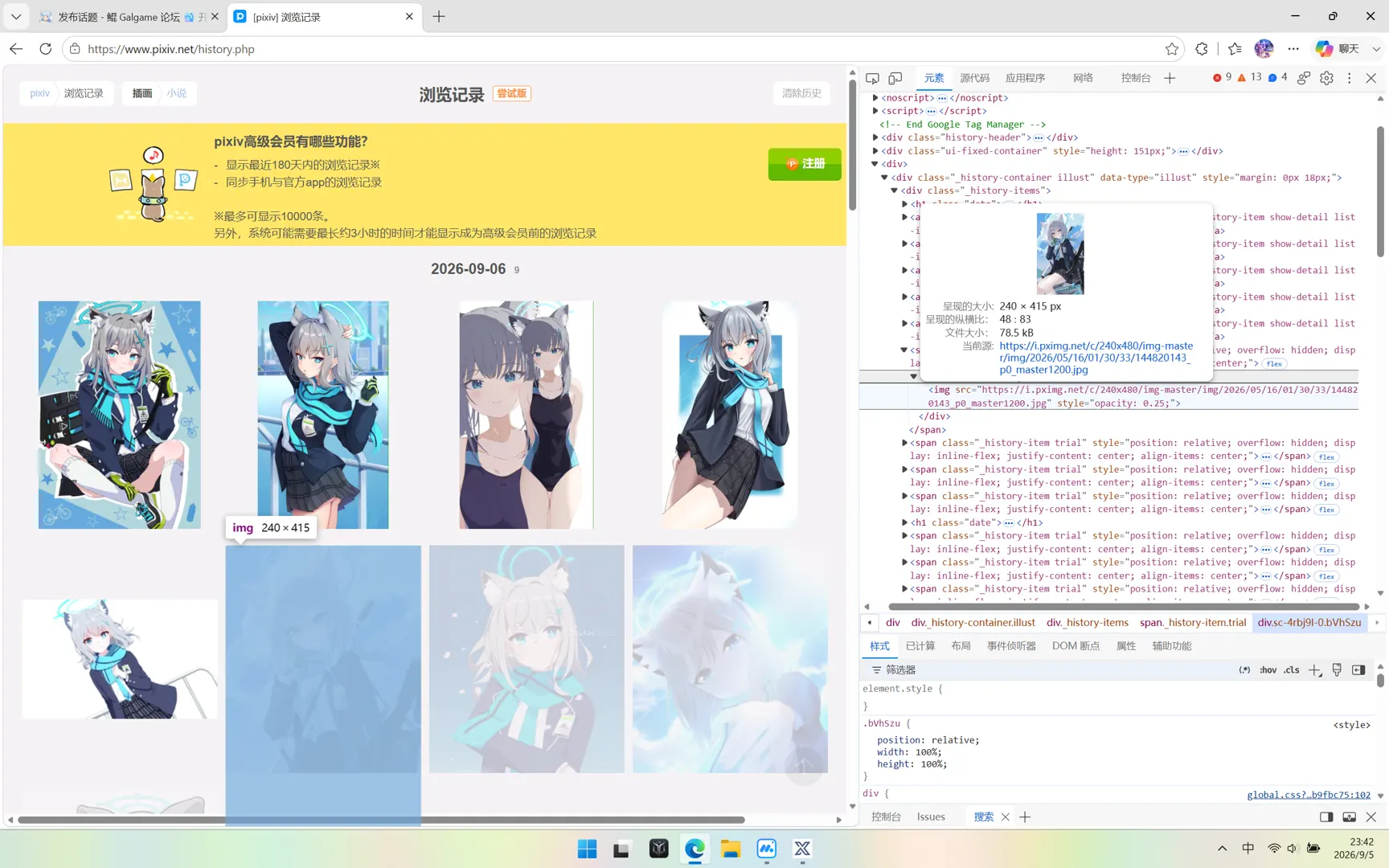Switch to the 元素 Elements tab
This screenshot has width=1389, height=868.
click(x=934, y=78)
